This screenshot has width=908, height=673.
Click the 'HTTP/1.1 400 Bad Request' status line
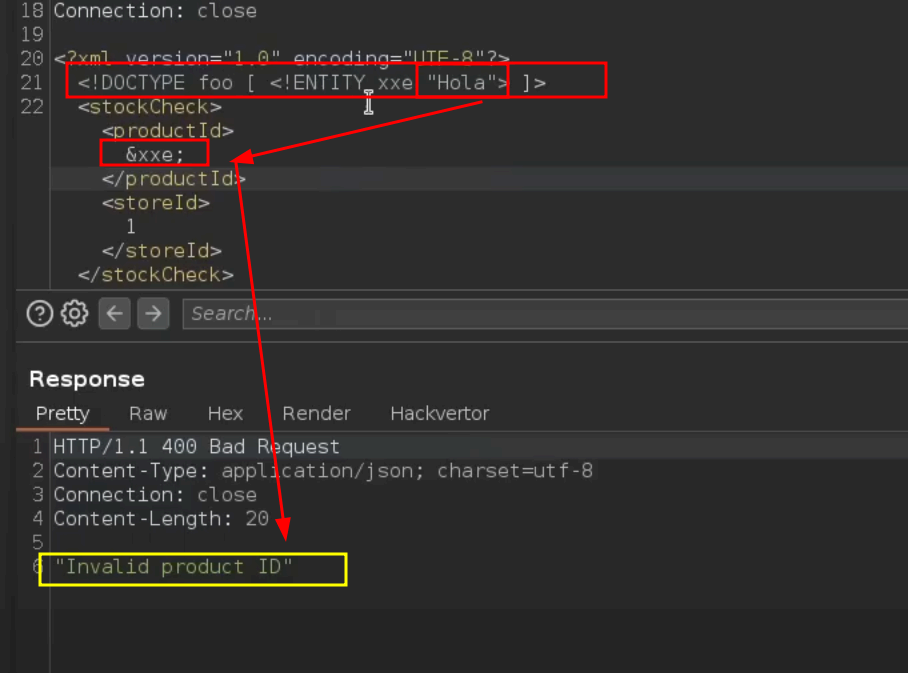[x=196, y=447]
